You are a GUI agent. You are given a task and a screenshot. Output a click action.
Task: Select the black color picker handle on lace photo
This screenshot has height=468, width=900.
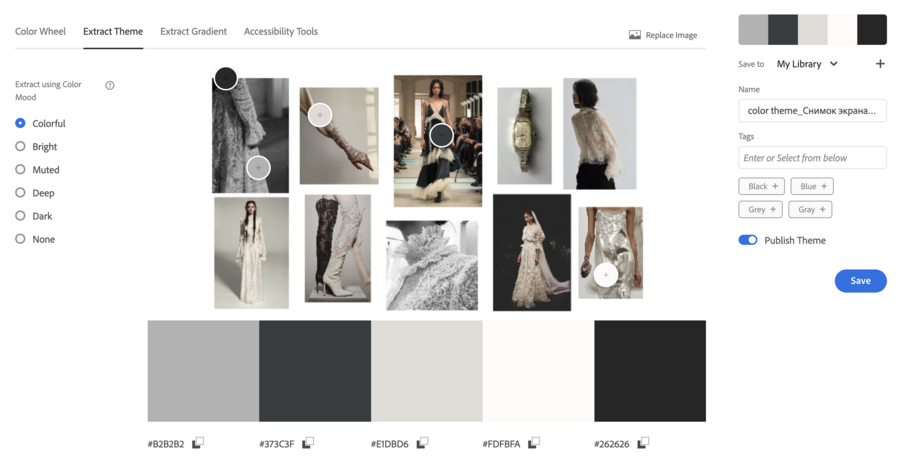pyautogui.click(x=226, y=78)
